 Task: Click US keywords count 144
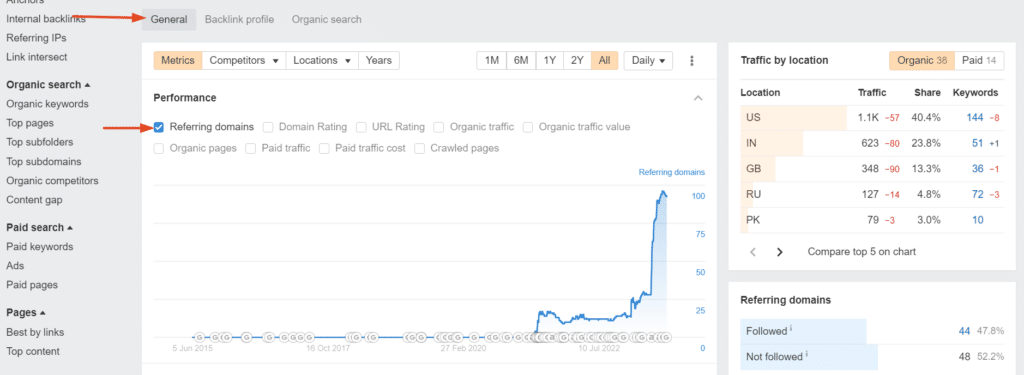[974, 118]
